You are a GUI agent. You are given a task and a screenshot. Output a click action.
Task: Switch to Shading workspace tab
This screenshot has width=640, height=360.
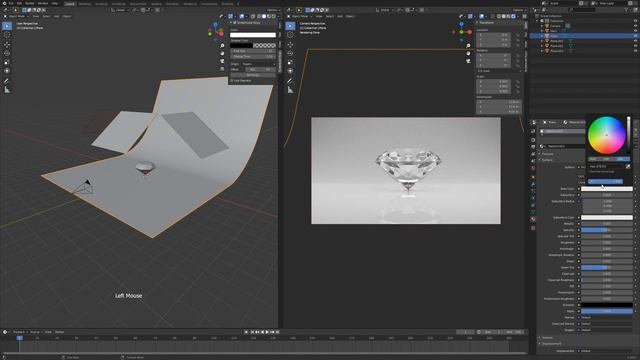tap(156, 4)
